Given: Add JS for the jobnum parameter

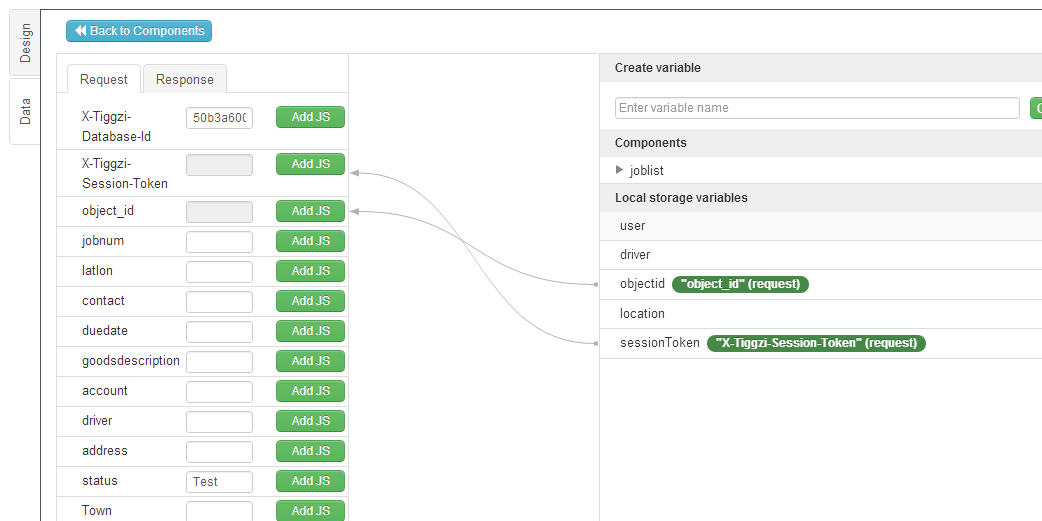Looking at the screenshot, I should pyautogui.click(x=310, y=241).
